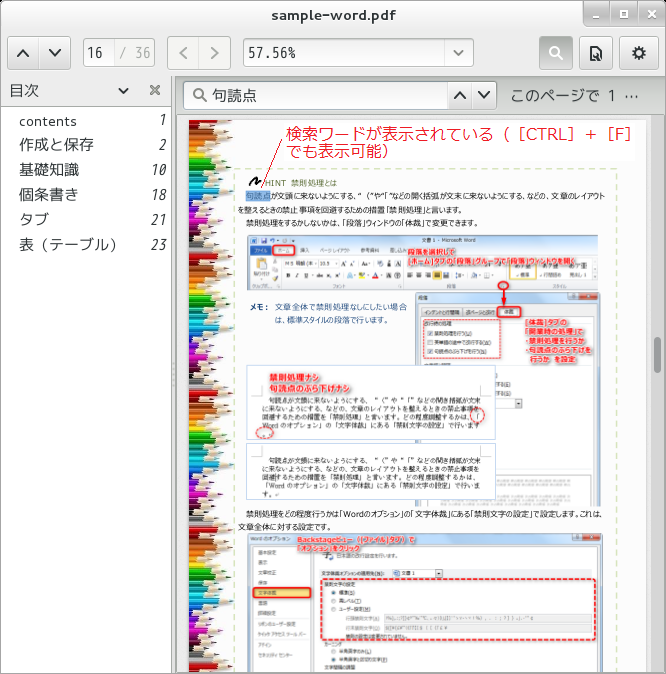The width and height of the screenshot is (666, 674).
Task: Close the sidebar using the X icon
Action: [x=155, y=91]
